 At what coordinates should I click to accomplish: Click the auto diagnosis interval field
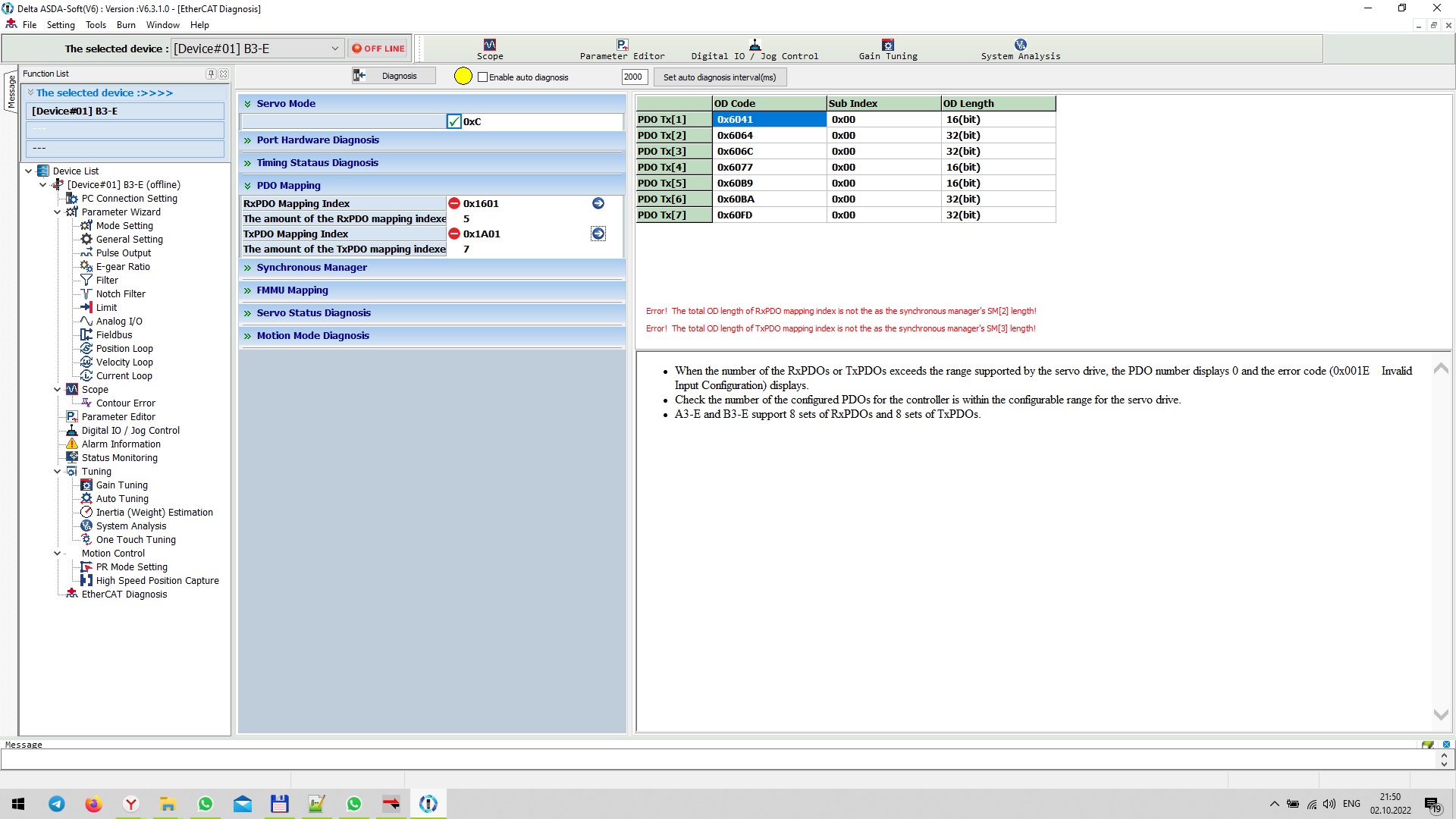(x=634, y=77)
